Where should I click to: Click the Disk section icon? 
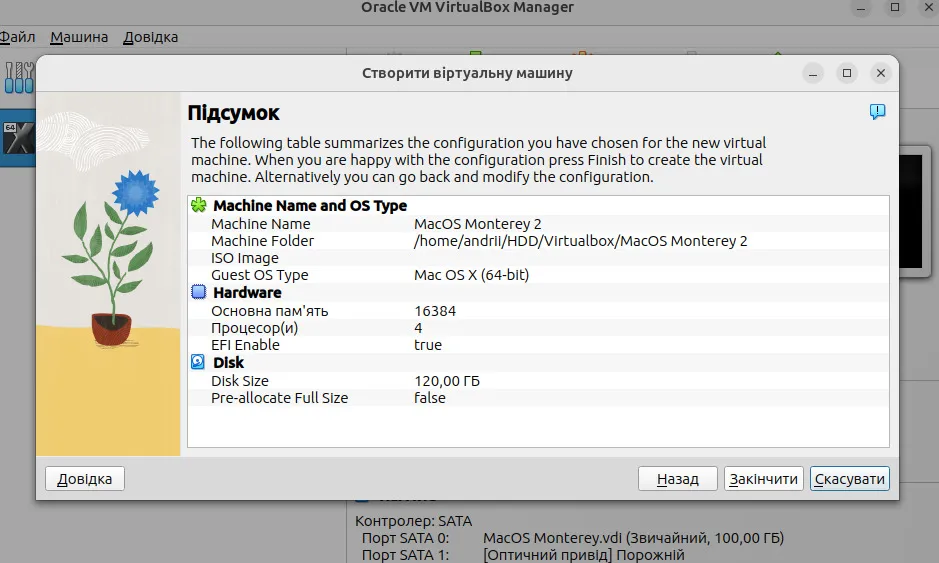point(198,362)
